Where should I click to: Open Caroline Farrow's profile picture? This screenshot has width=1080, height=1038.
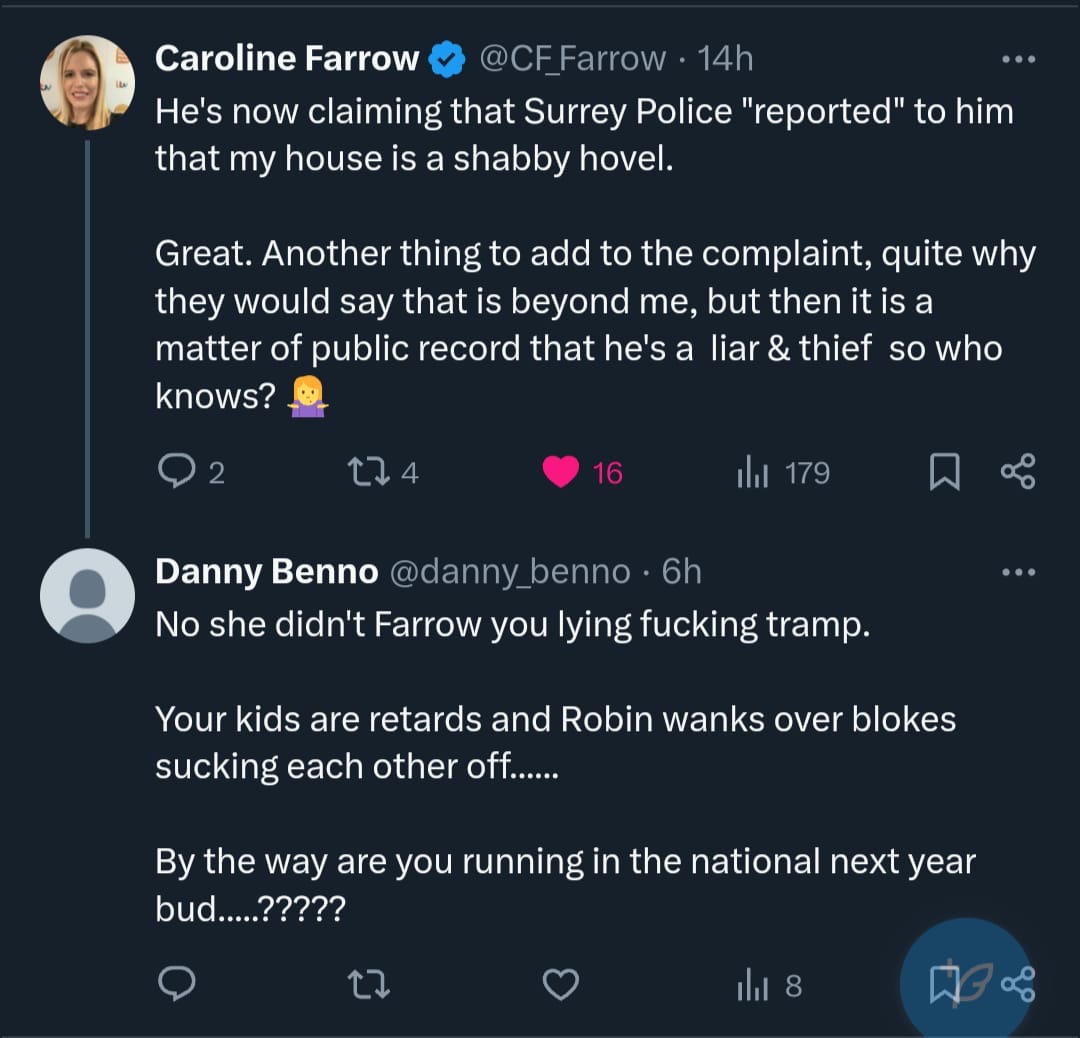click(87, 83)
